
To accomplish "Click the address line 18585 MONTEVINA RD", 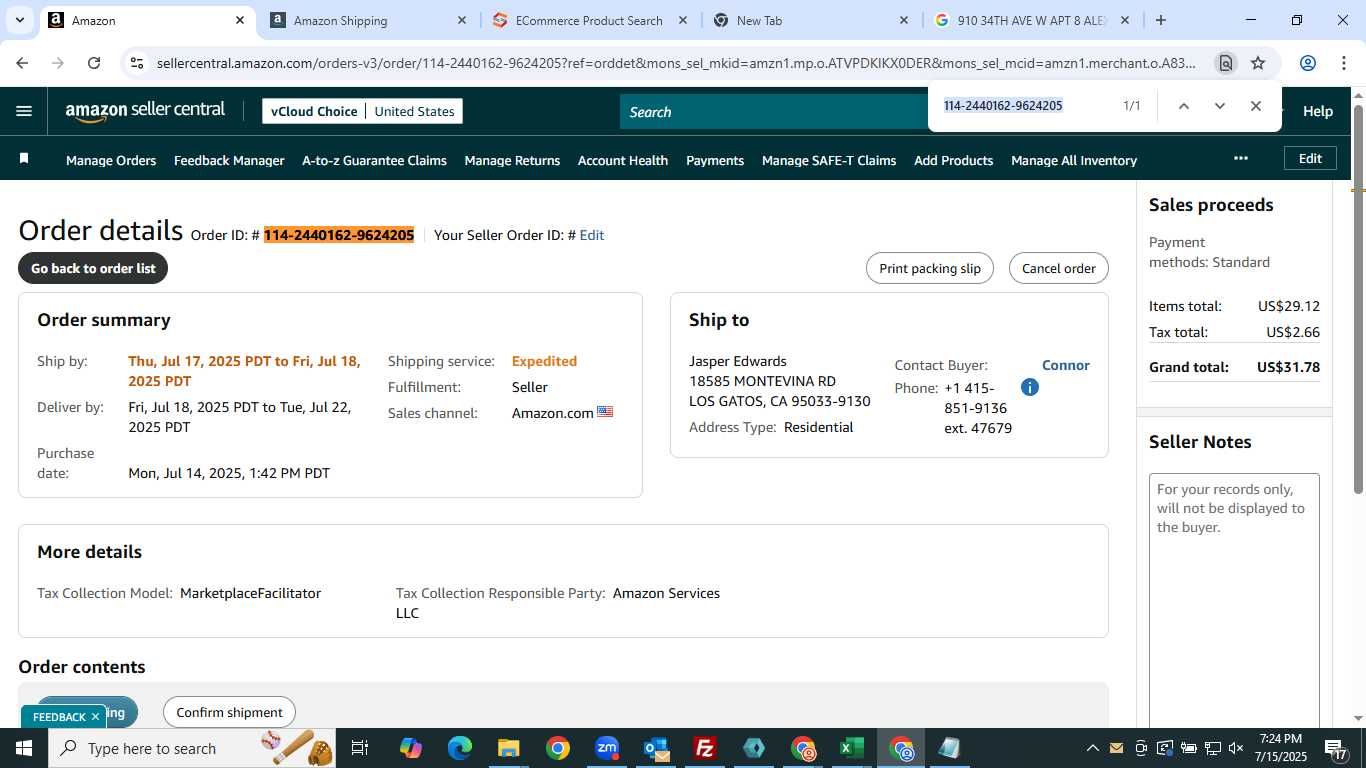I will [x=762, y=381].
